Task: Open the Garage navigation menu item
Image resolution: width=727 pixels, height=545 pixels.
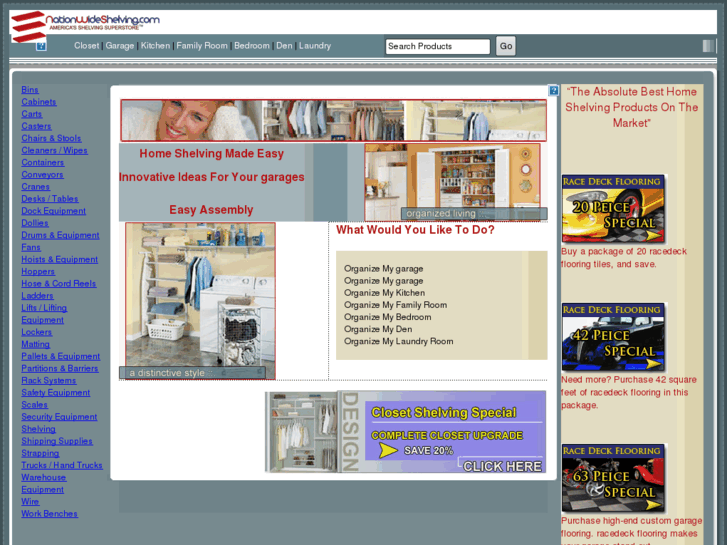Action: 120,45
